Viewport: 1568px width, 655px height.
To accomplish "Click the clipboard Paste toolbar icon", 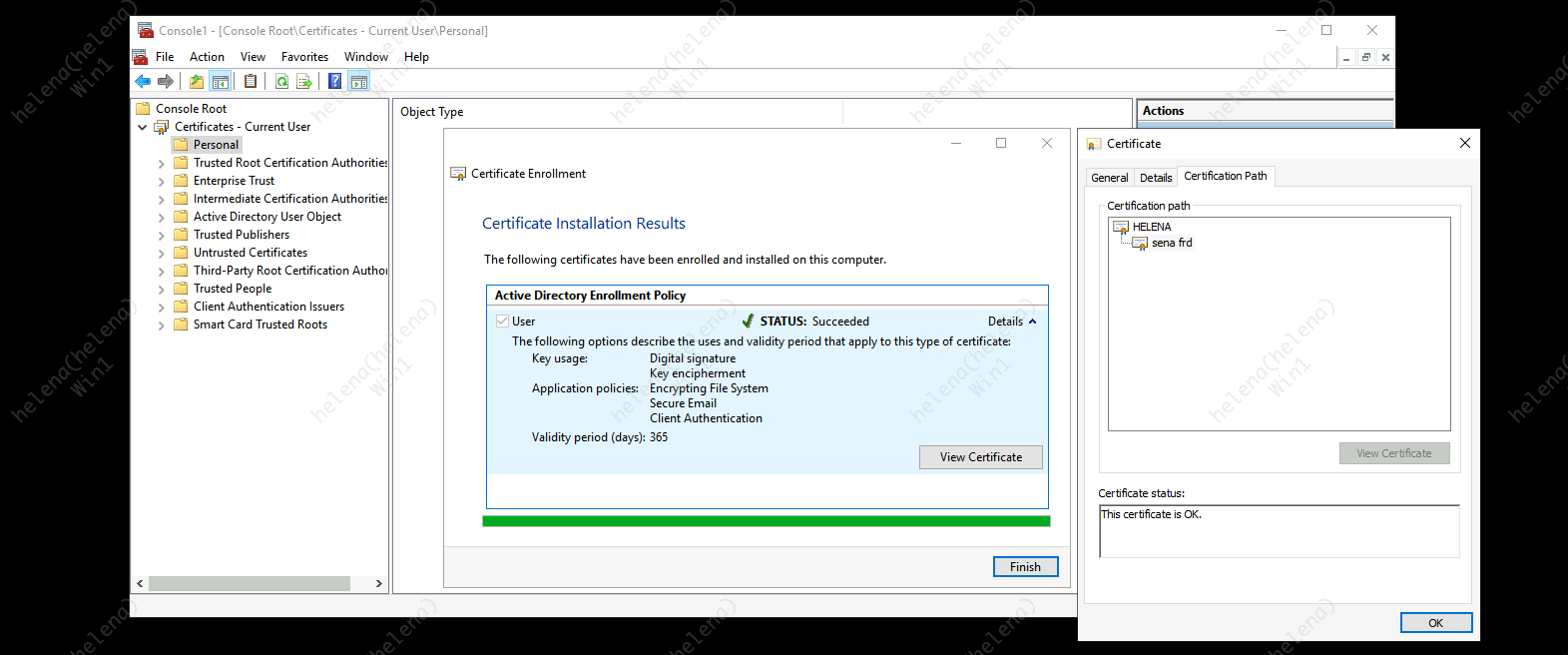I will pyautogui.click(x=251, y=82).
